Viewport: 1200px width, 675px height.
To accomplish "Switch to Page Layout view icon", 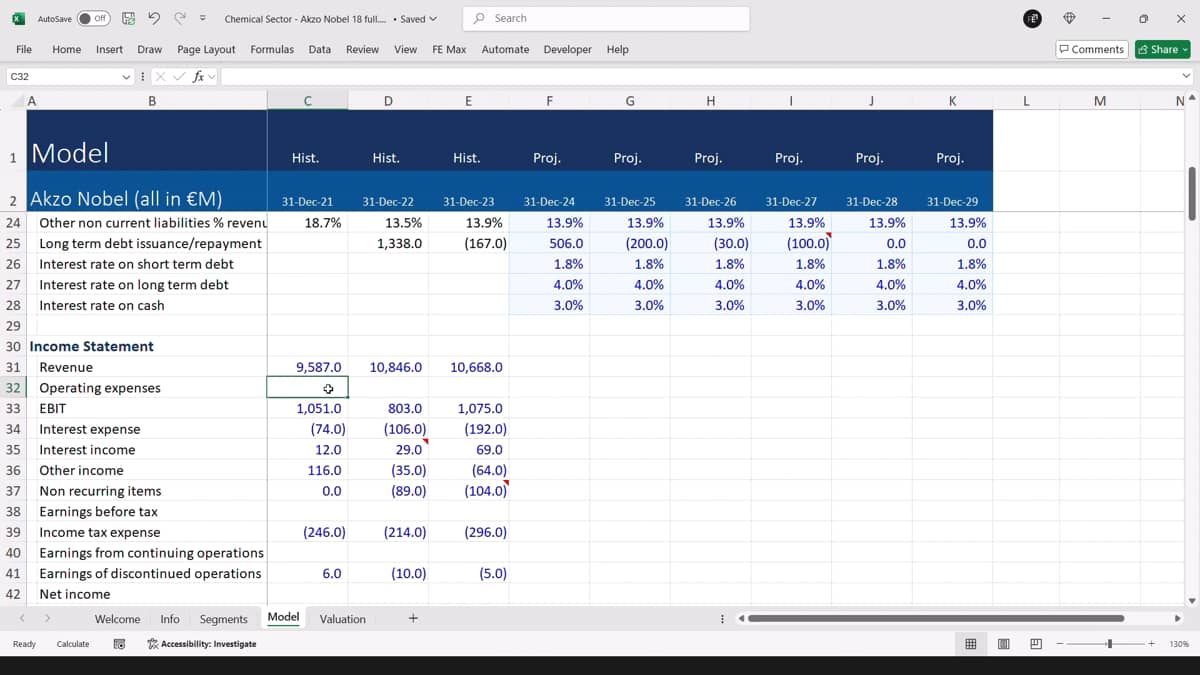I will [1003, 644].
